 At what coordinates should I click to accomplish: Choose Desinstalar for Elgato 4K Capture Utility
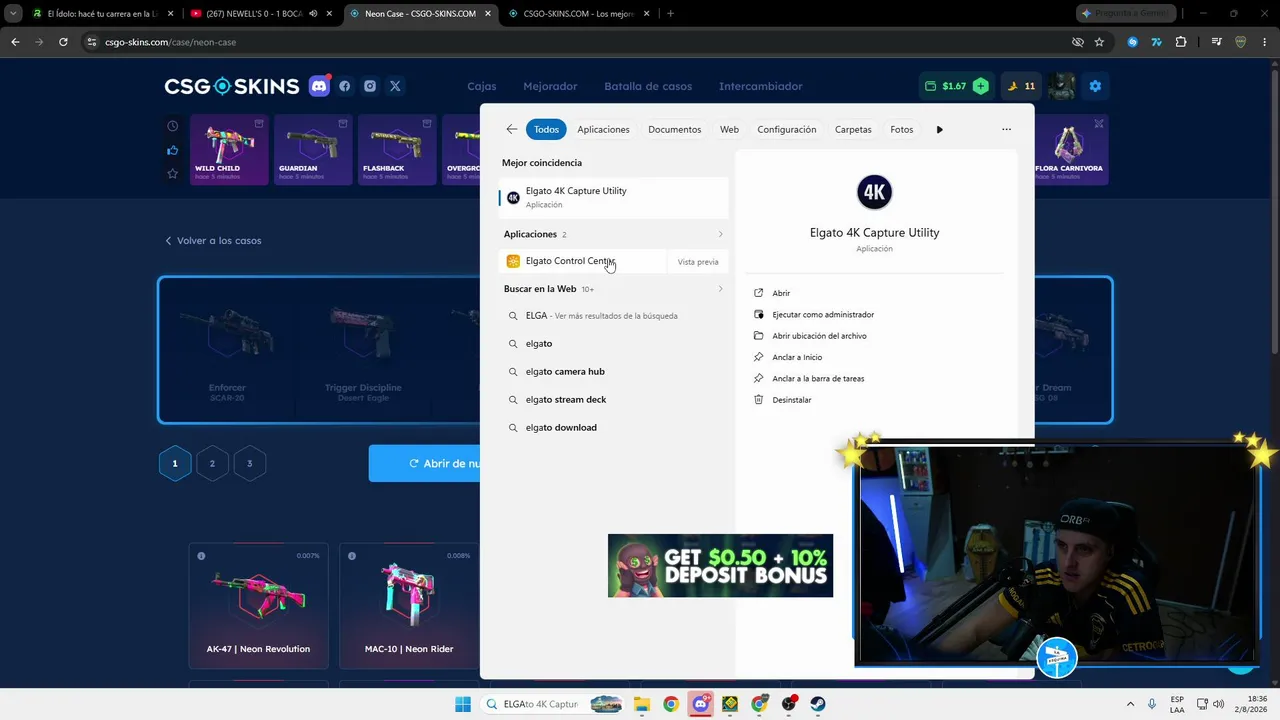pyautogui.click(x=792, y=400)
